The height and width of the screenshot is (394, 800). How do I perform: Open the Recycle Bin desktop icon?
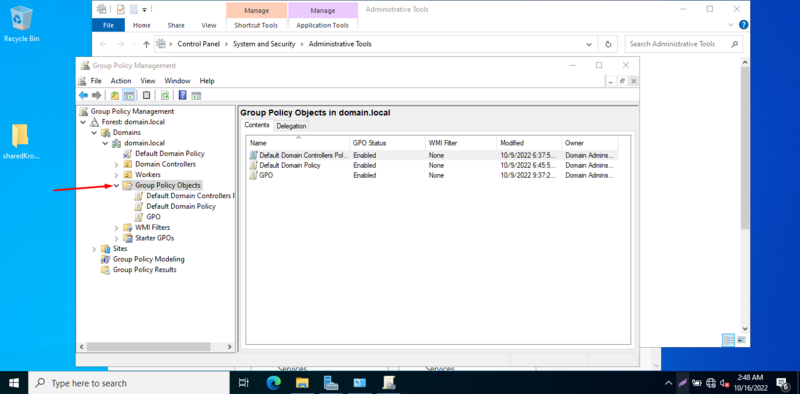[21, 23]
